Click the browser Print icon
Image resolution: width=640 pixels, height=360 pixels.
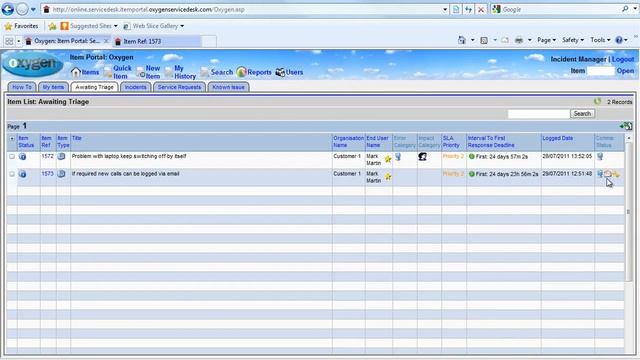tap(519, 40)
